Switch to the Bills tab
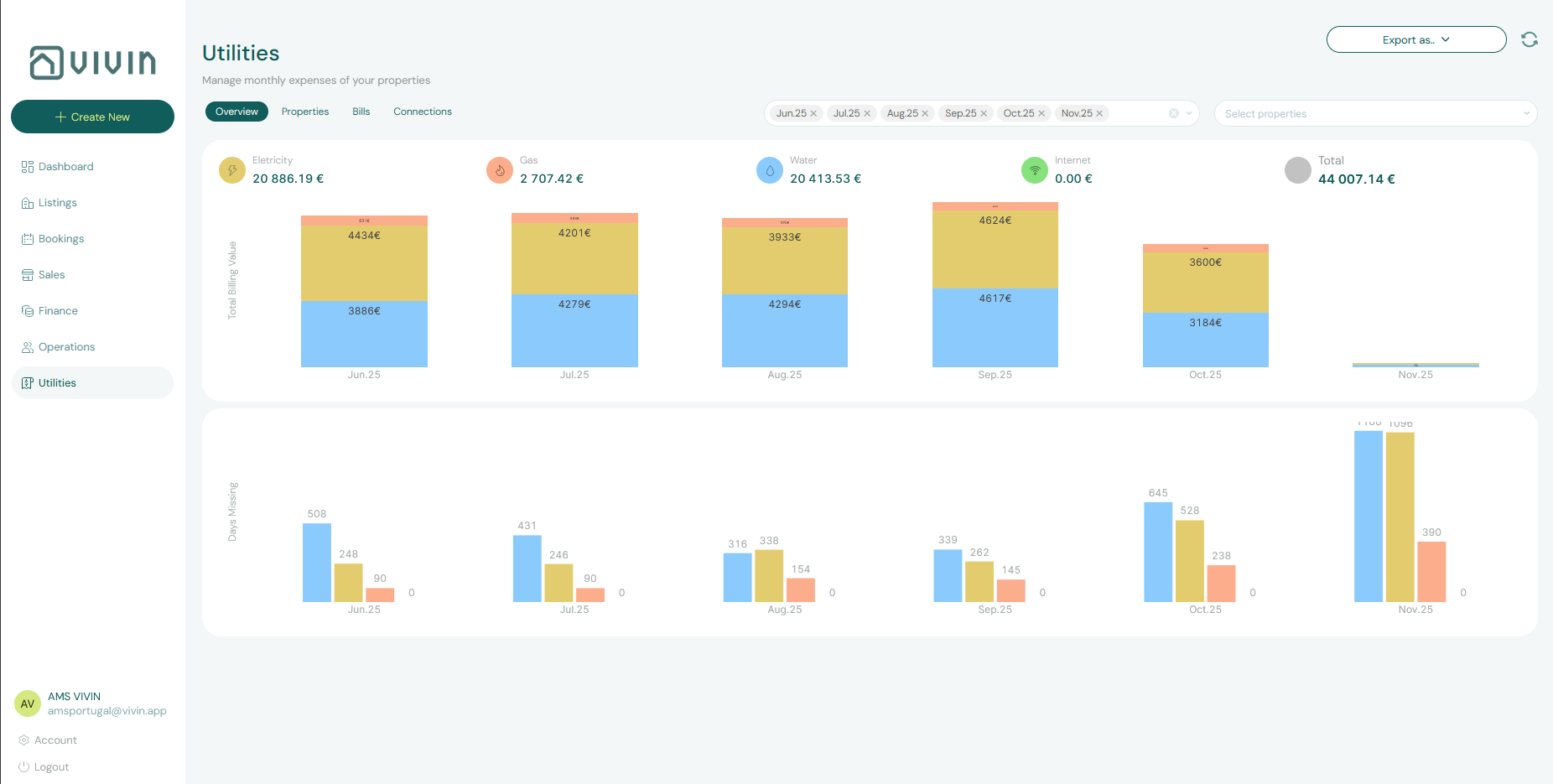Screen dimensions: 1553x784 tap(361, 112)
